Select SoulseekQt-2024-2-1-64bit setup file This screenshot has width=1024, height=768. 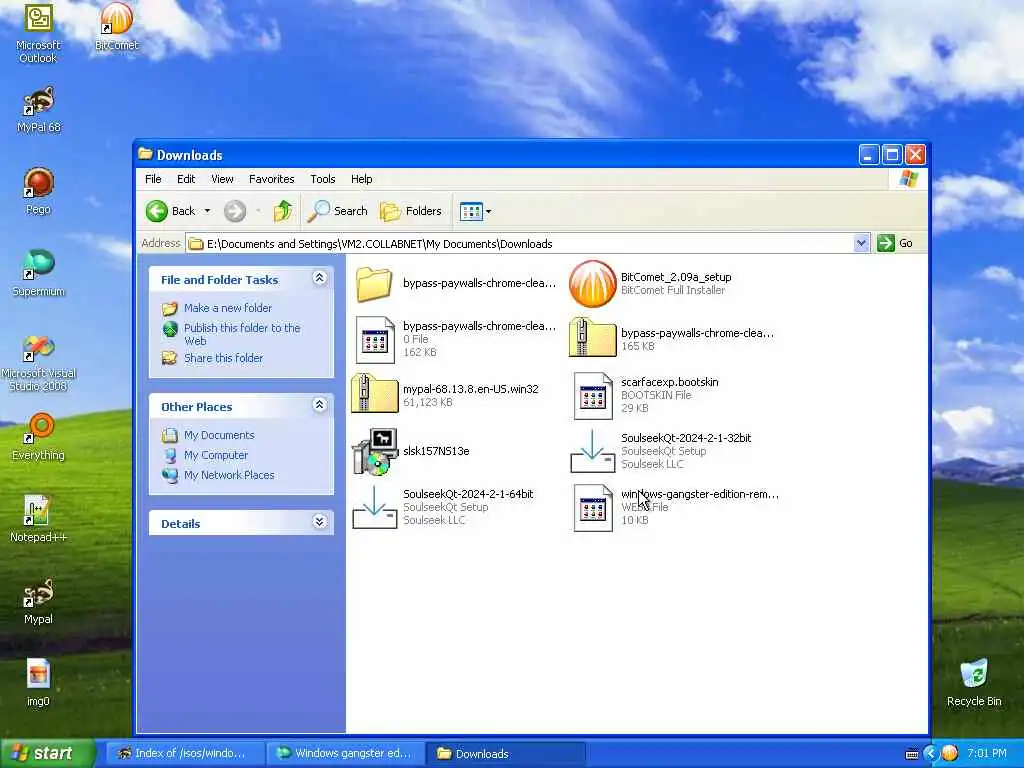(443, 507)
